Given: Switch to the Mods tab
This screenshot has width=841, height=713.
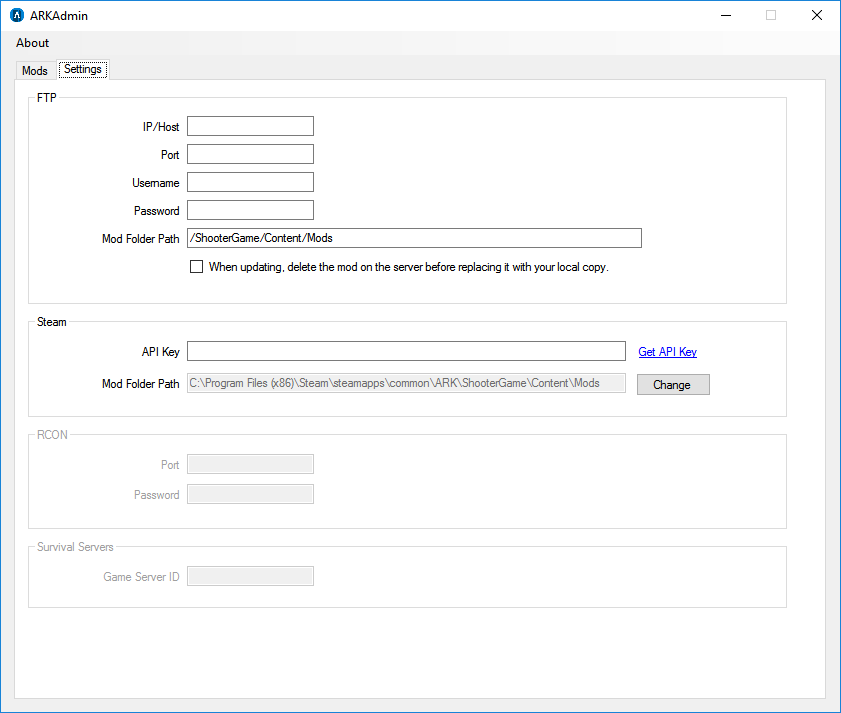Looking at the screenshot, I should pyautogui.click(x=35, y=71).
